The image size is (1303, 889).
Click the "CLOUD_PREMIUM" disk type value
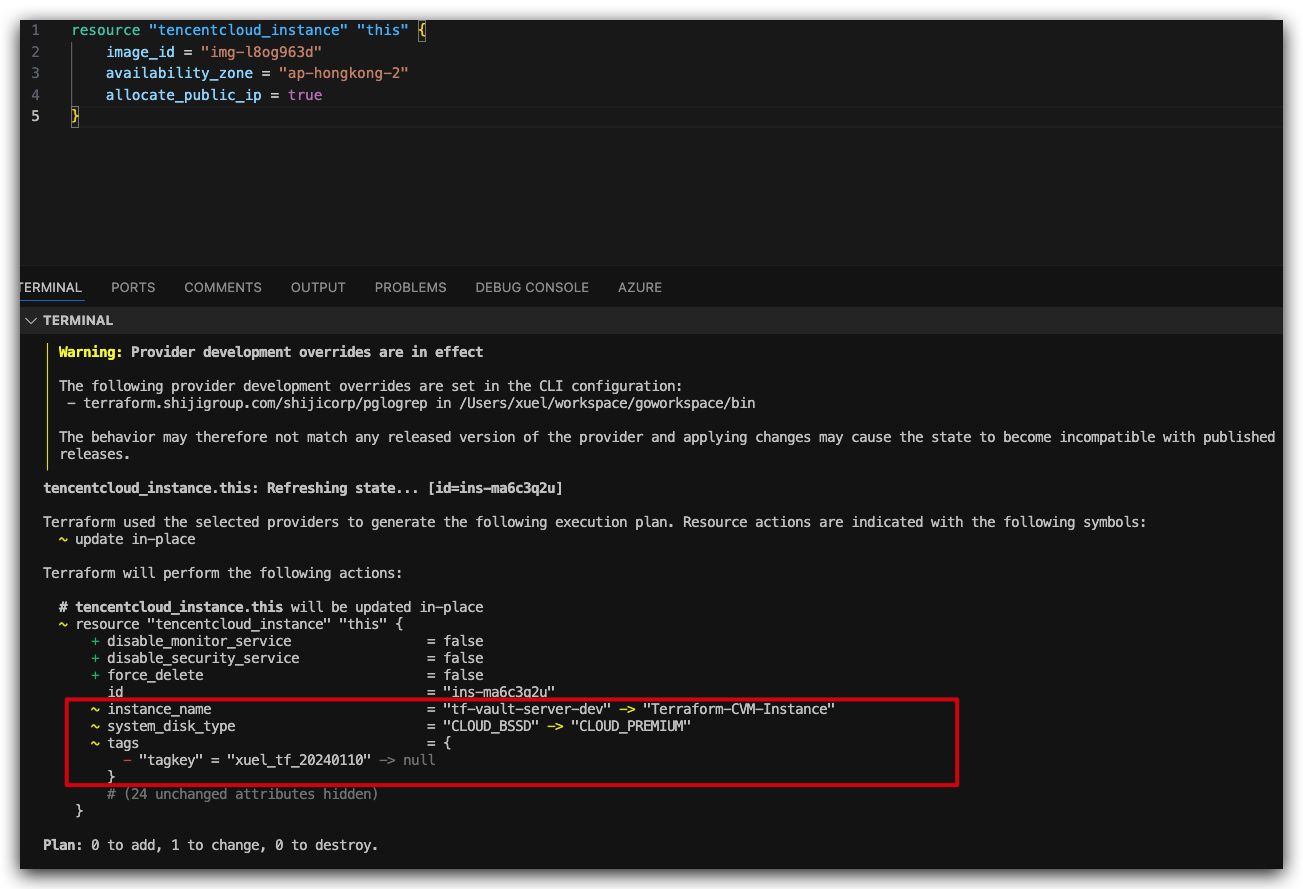click(630, 726)
